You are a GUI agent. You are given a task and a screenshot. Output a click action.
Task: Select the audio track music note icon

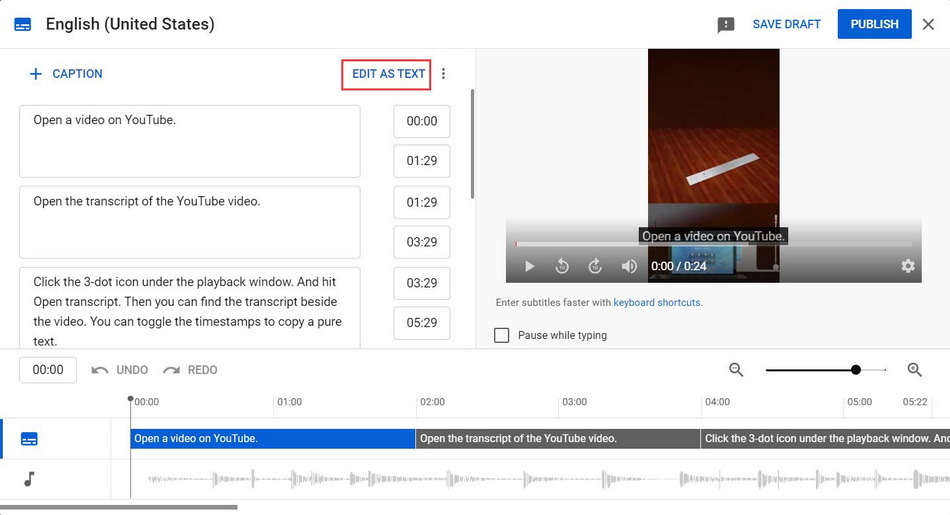point(29,479)
